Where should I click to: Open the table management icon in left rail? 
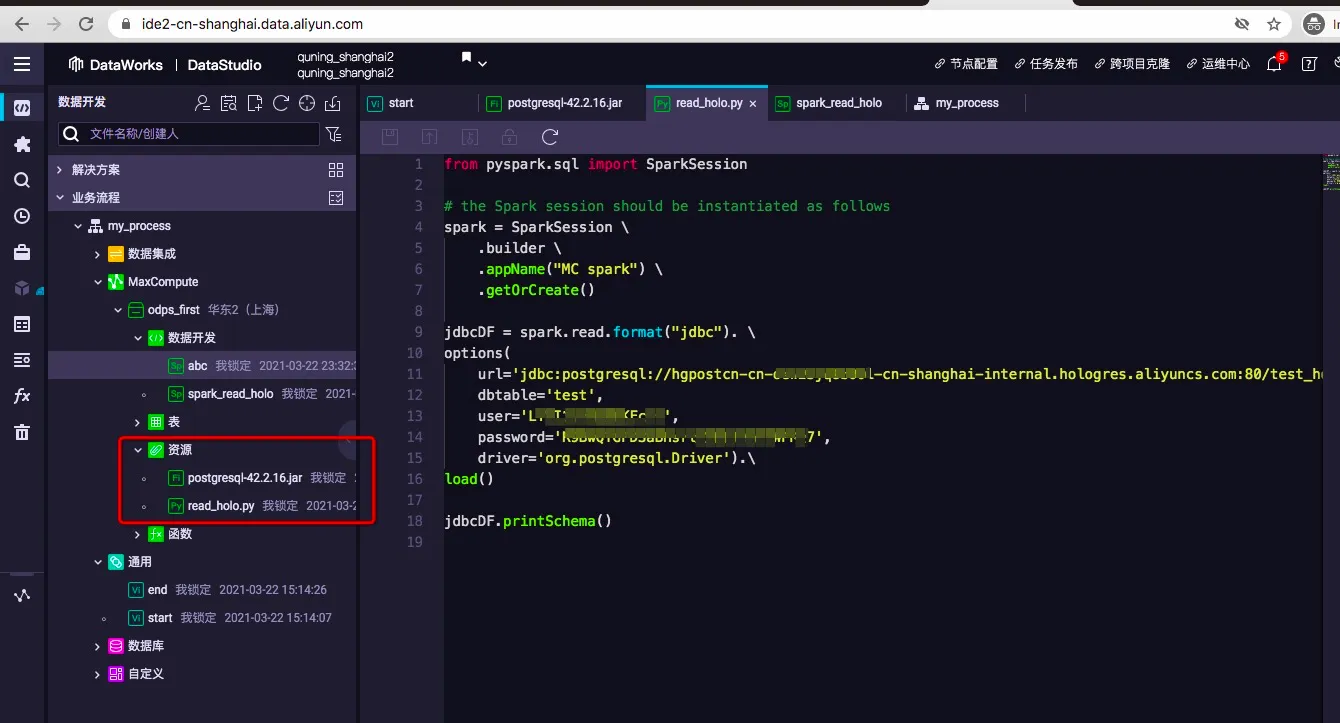22,324
